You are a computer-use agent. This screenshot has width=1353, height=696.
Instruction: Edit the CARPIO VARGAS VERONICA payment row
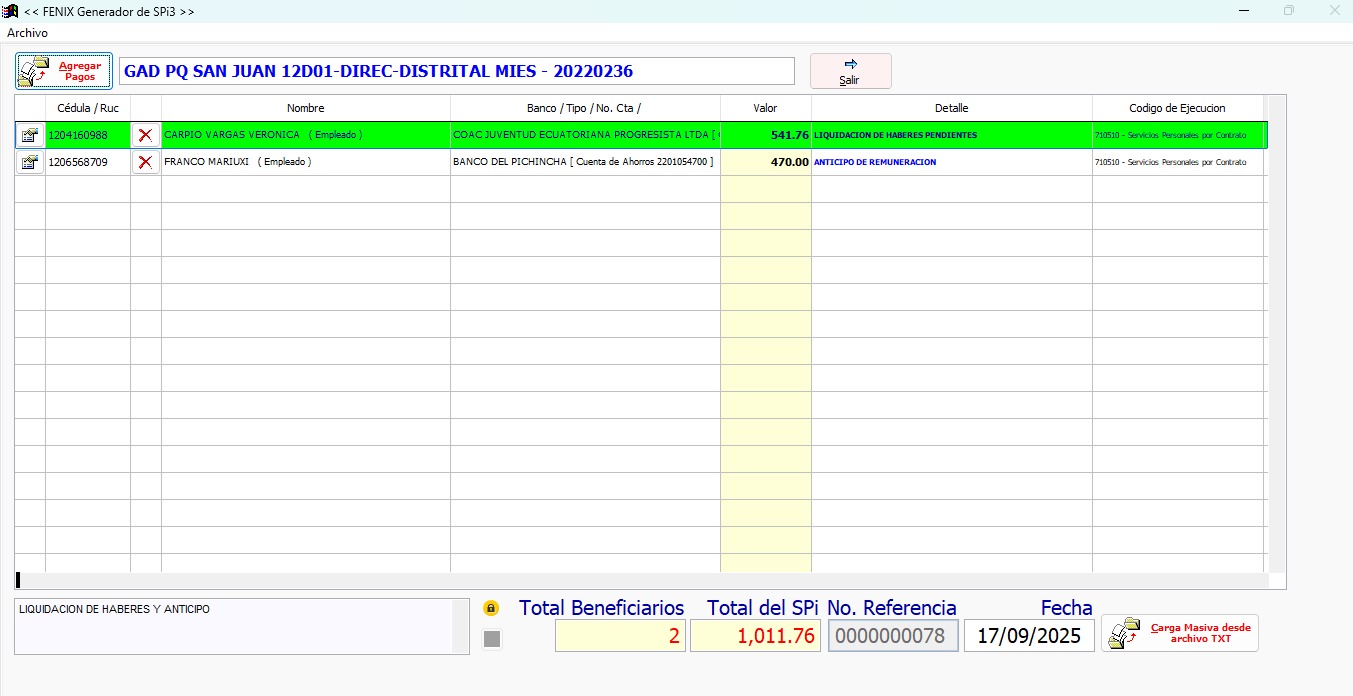[x=30, y=135]
